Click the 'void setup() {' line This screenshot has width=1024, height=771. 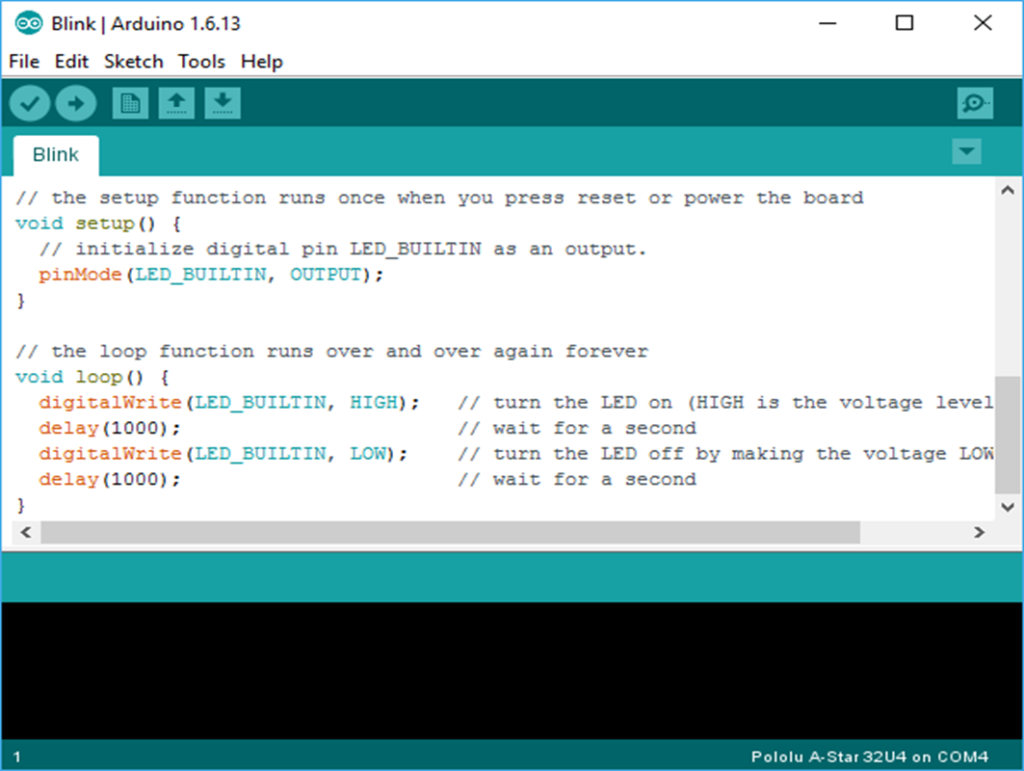click(x=98, y=223)
